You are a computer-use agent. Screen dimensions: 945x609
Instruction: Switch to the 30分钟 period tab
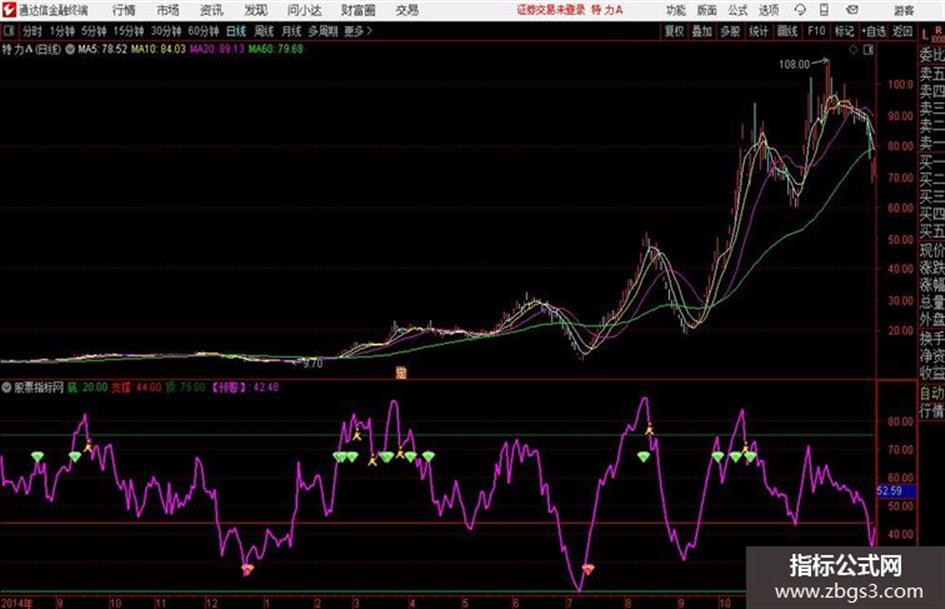166,31
